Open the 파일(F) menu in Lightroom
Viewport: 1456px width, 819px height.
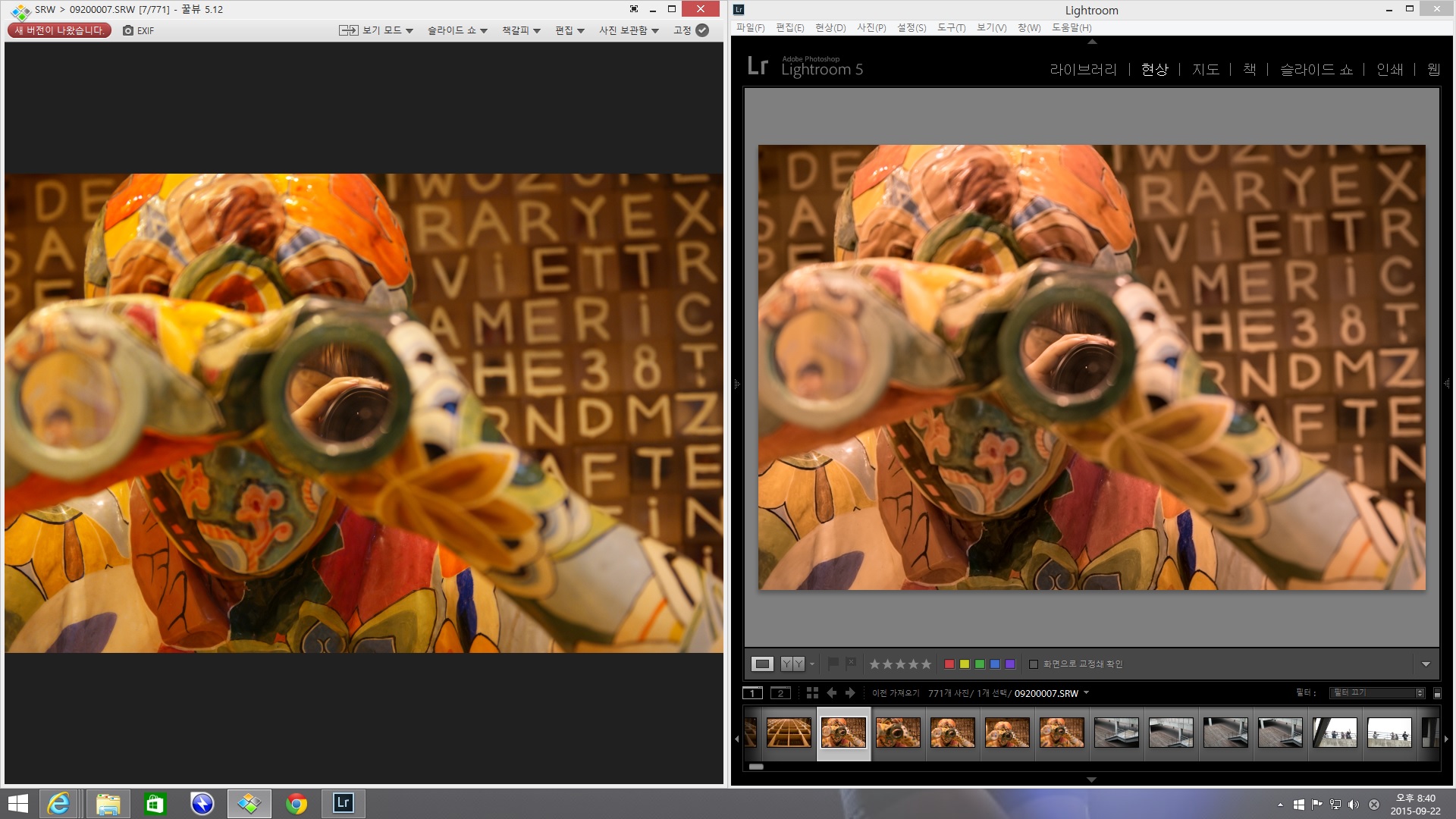pyautogui.click(x=750, y=27)
